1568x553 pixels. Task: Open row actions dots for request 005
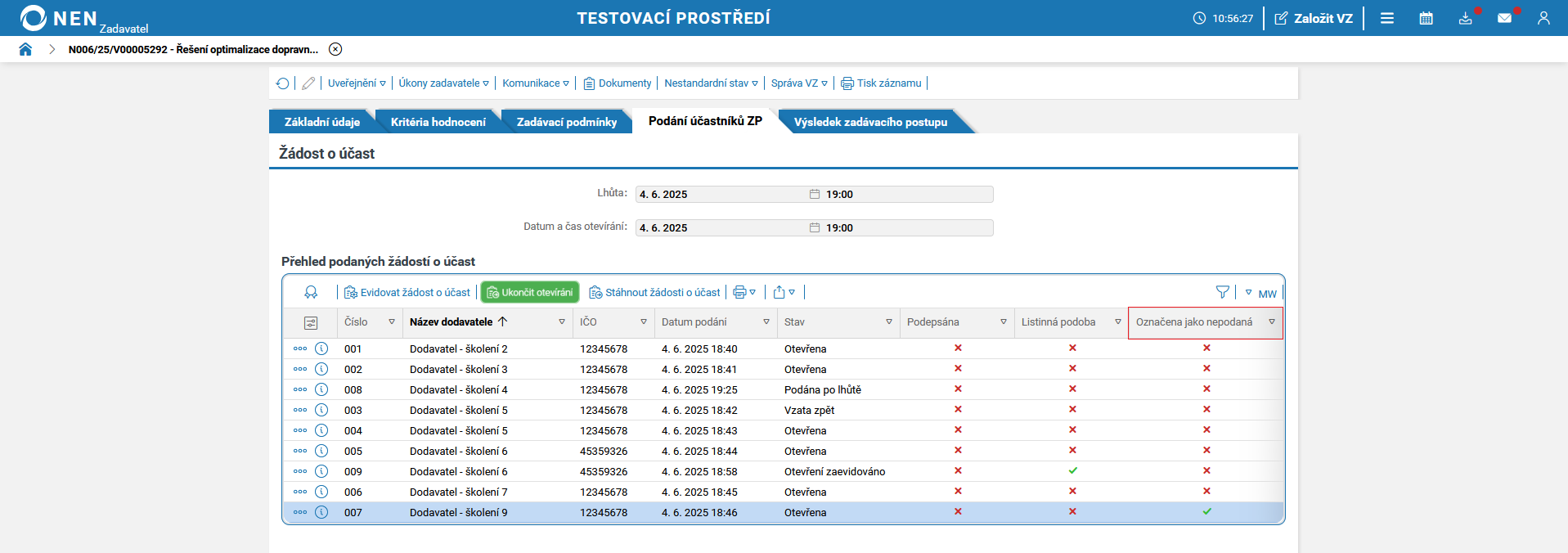click(300, 451)
